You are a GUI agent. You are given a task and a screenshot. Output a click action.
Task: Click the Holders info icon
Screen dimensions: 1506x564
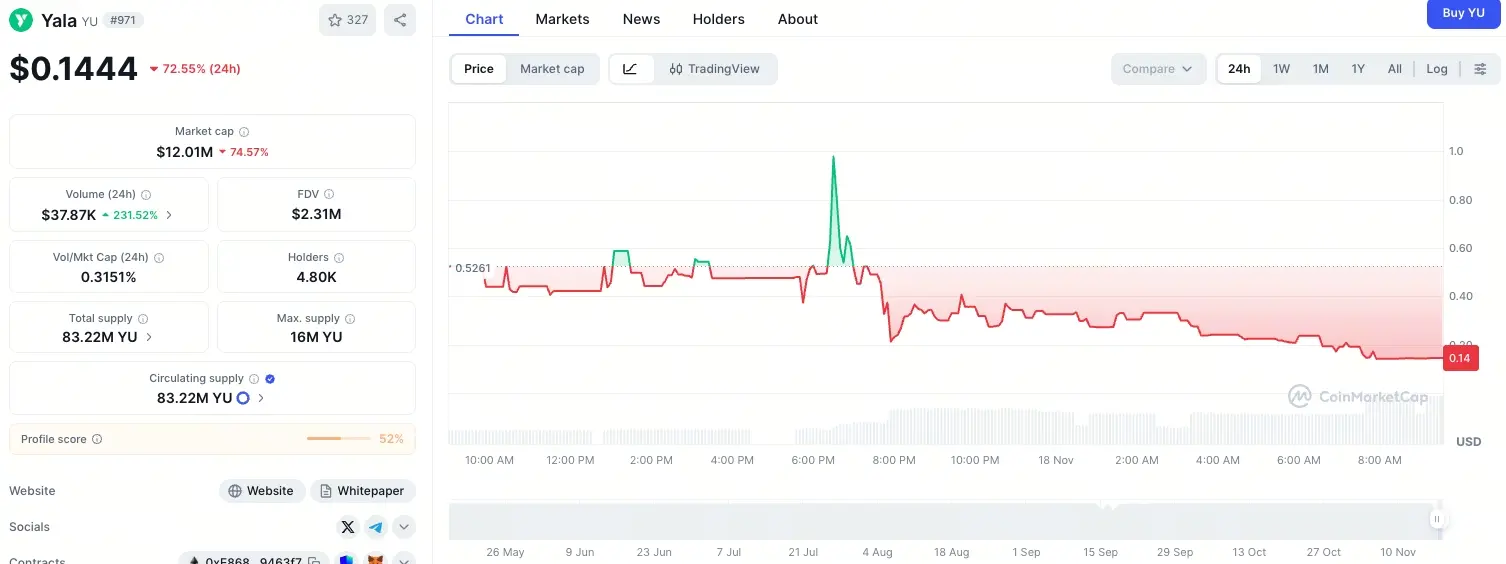click(339, 258)
